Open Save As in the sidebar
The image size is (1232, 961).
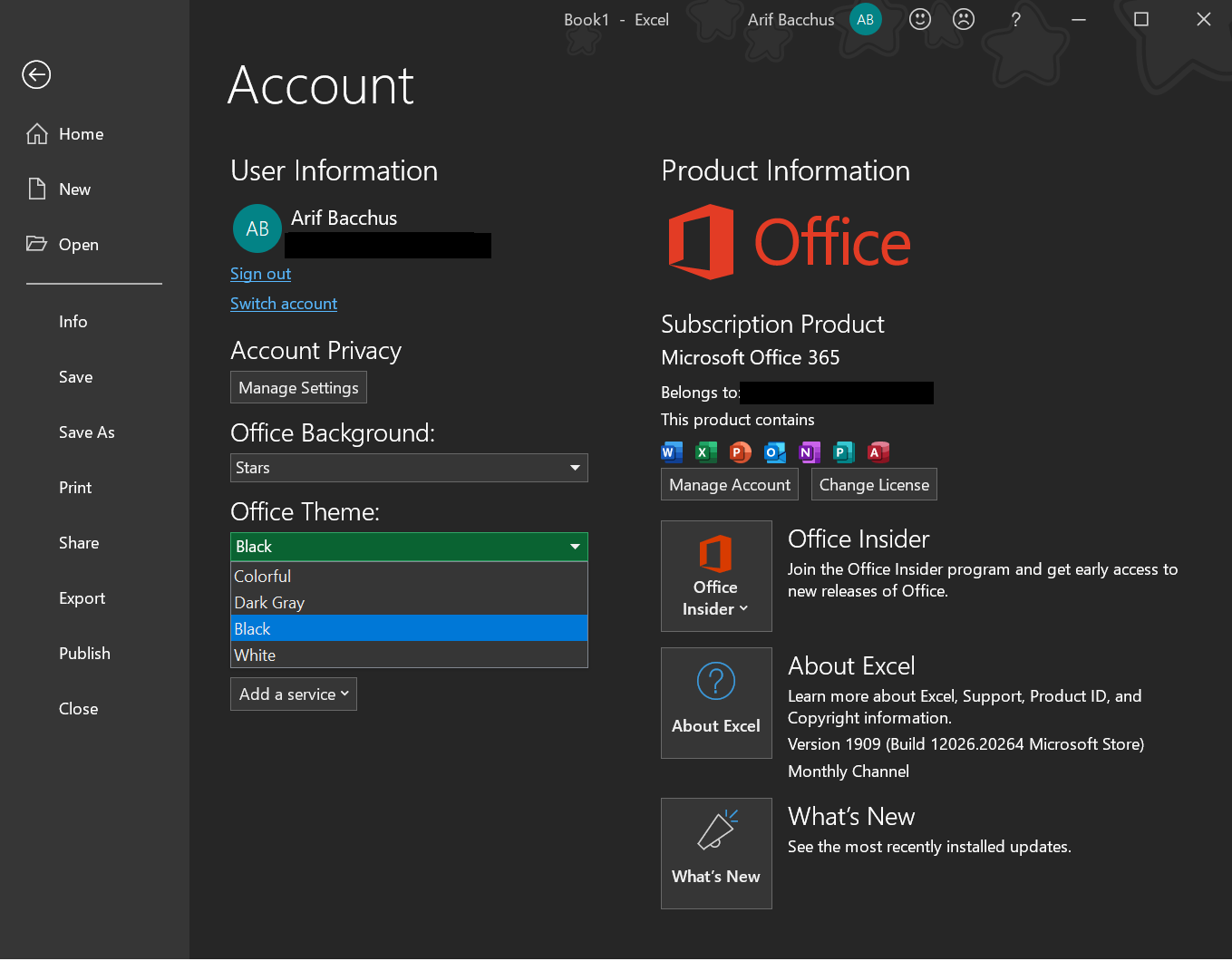coord(87,432)
